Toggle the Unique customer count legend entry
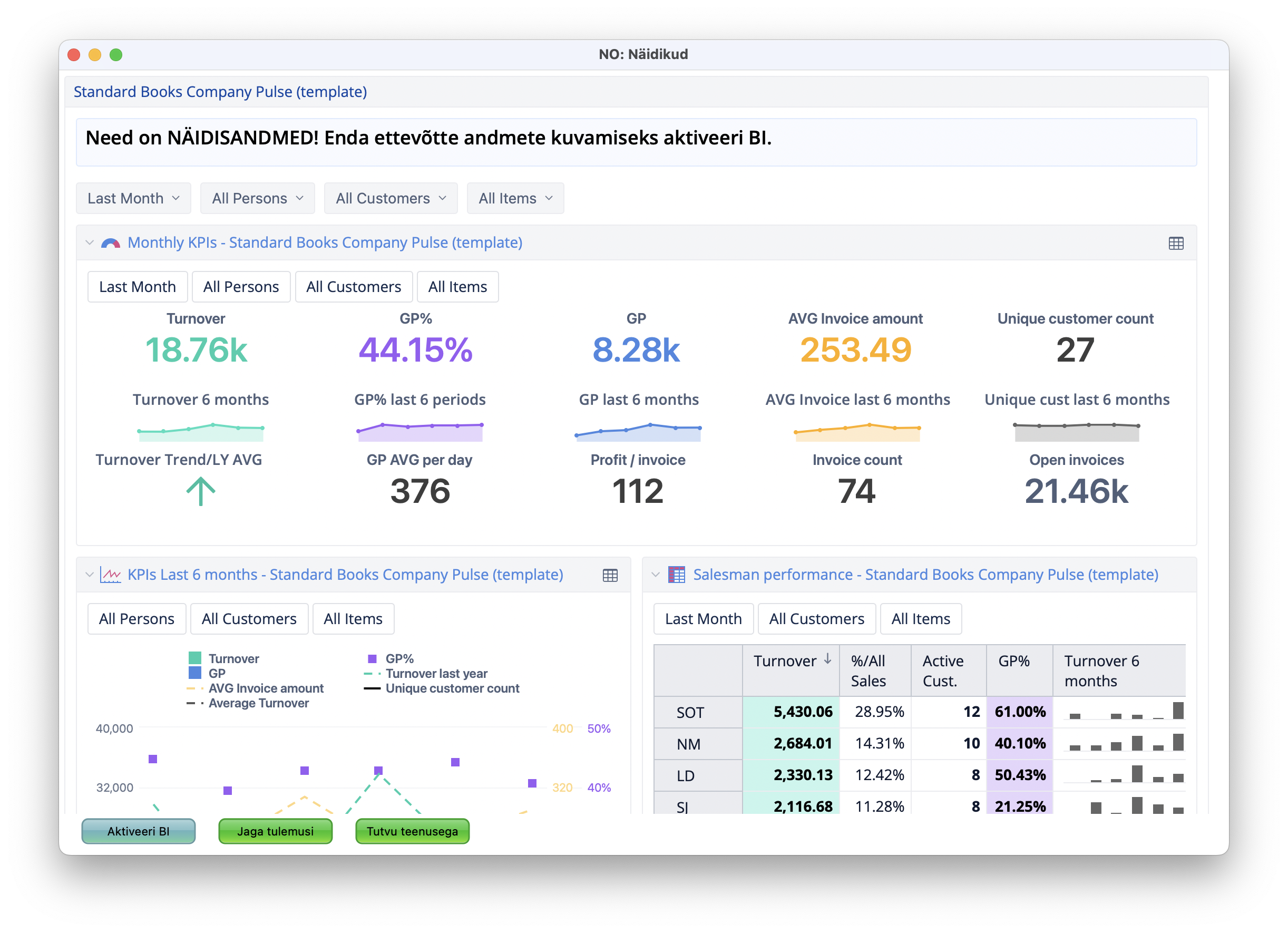The image size is (1288, 933). [x=452, y=688]
